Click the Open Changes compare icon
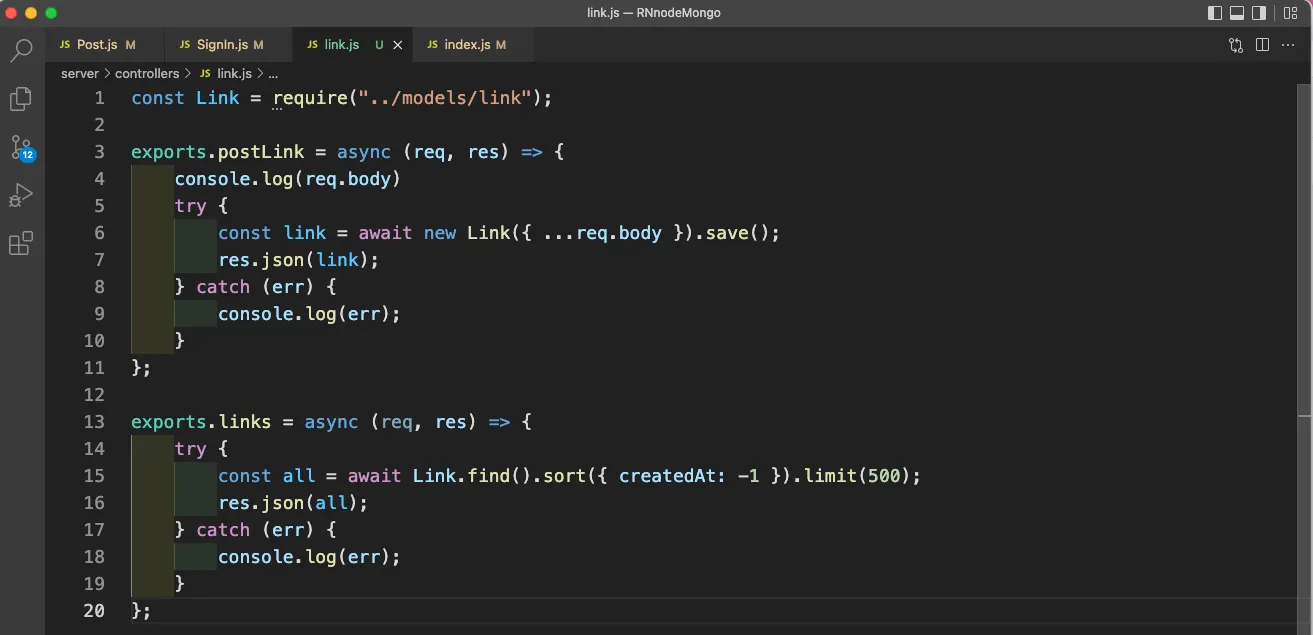1313x635 pixels. click(x=1236, y=45)
